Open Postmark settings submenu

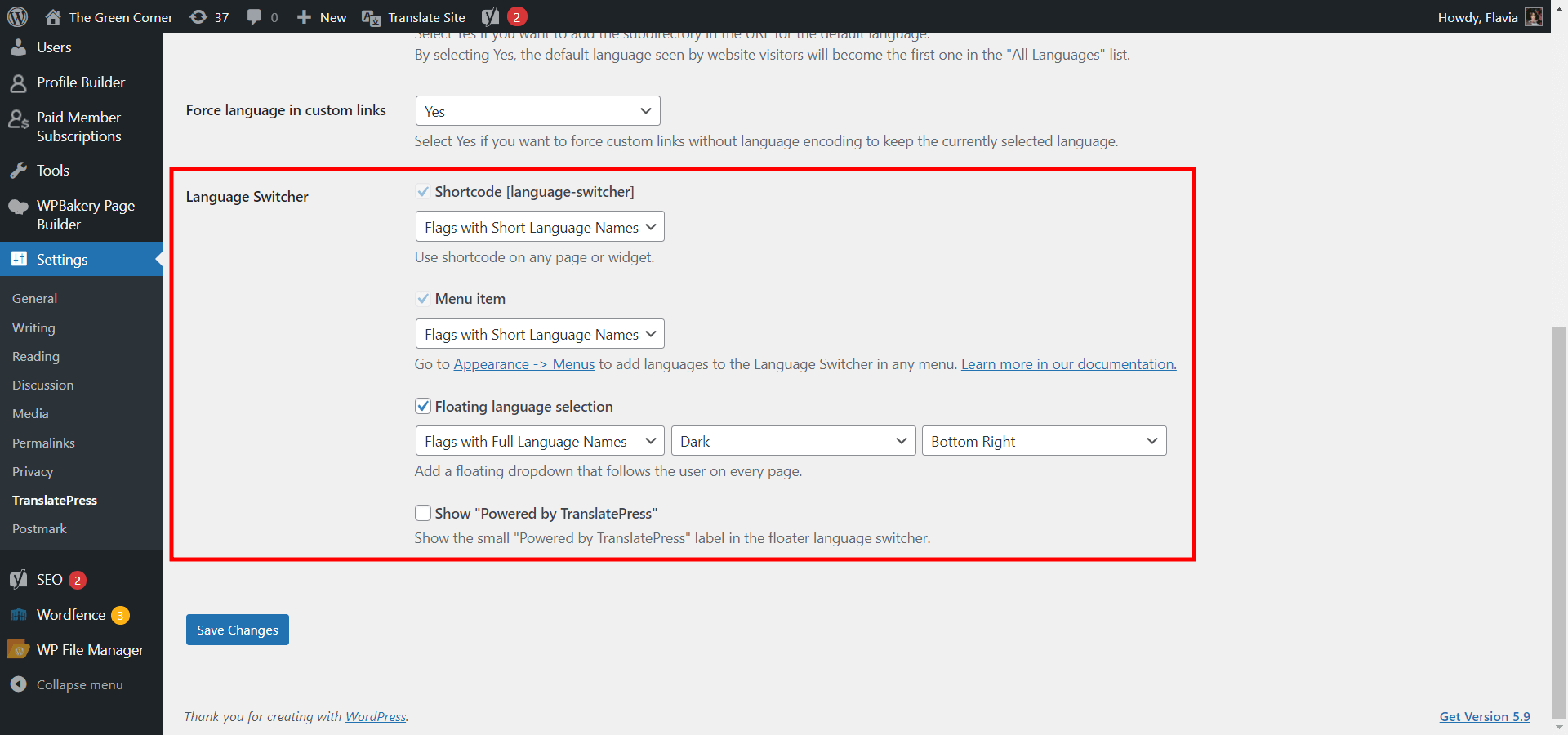[39, 528]
